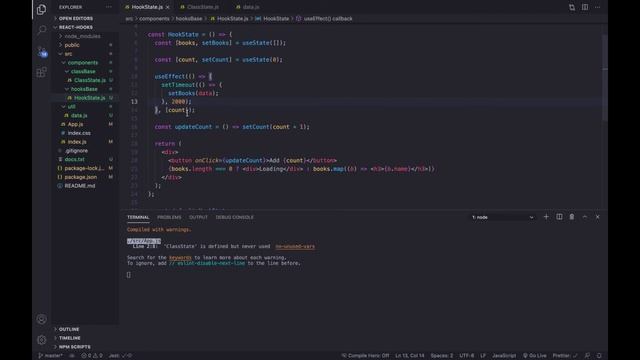Click the Prettier status item

[x=565, y=356]
